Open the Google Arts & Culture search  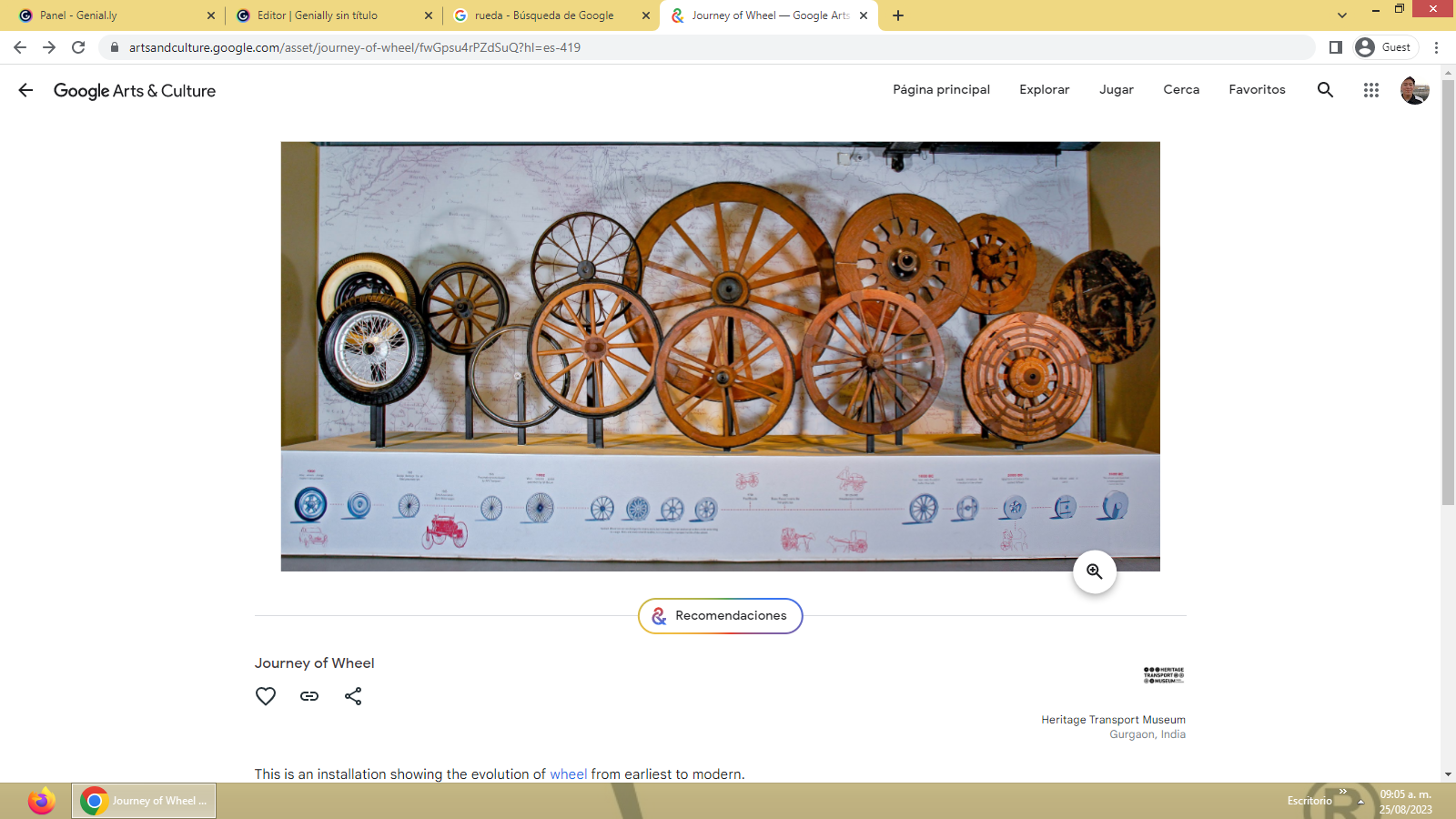(x=1325, y=89)
